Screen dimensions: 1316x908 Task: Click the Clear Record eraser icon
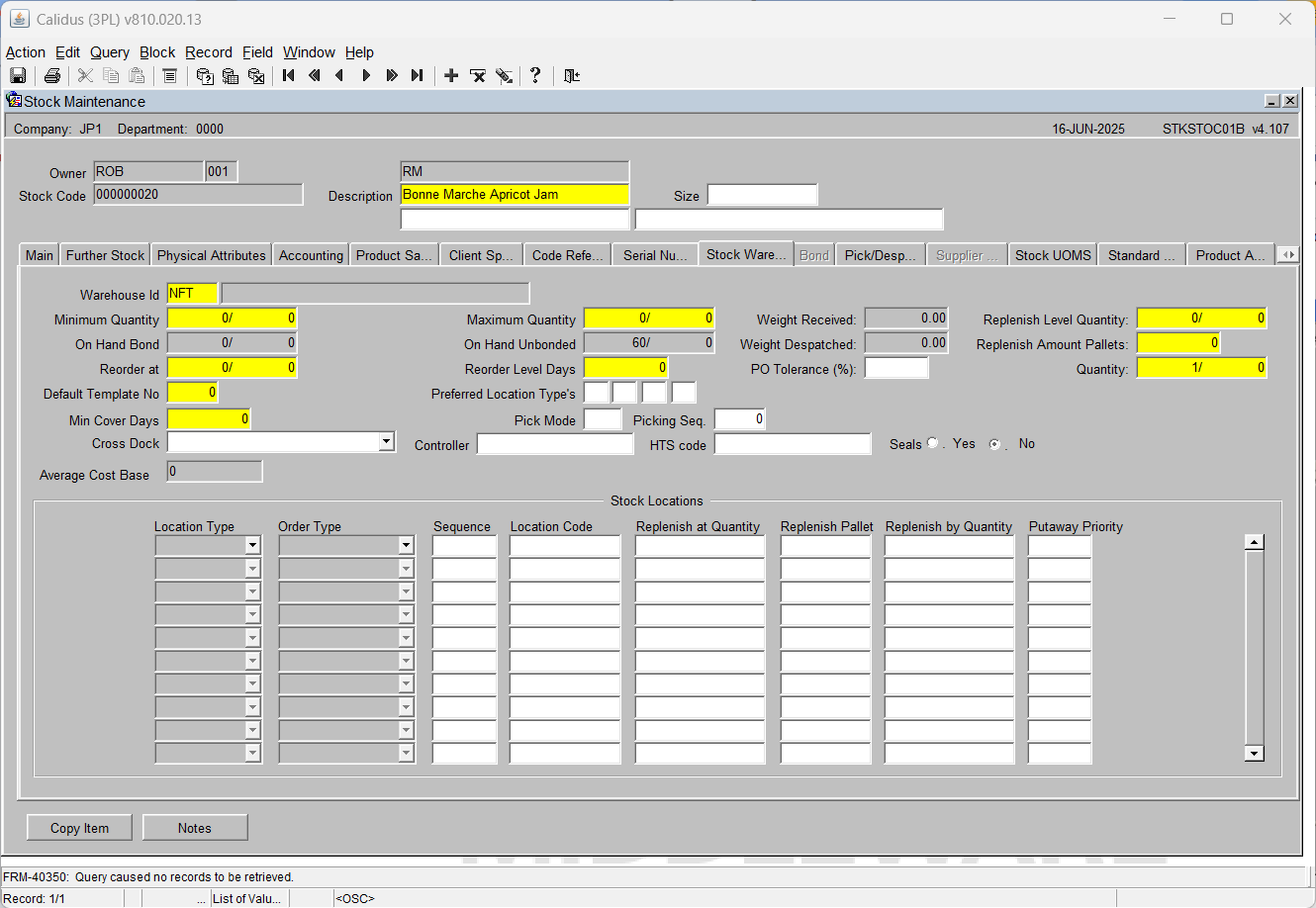coord(504,75)
